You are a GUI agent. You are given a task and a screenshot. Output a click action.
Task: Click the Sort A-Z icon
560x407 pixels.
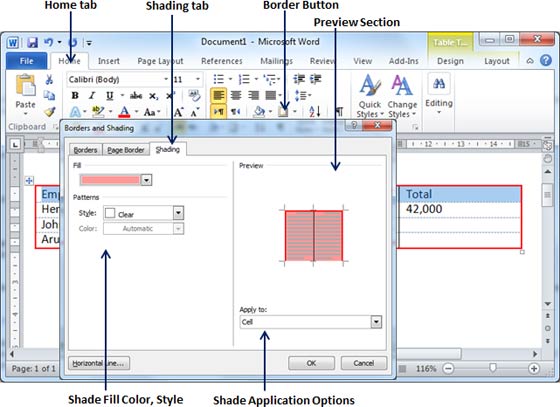tap(314, 112)
